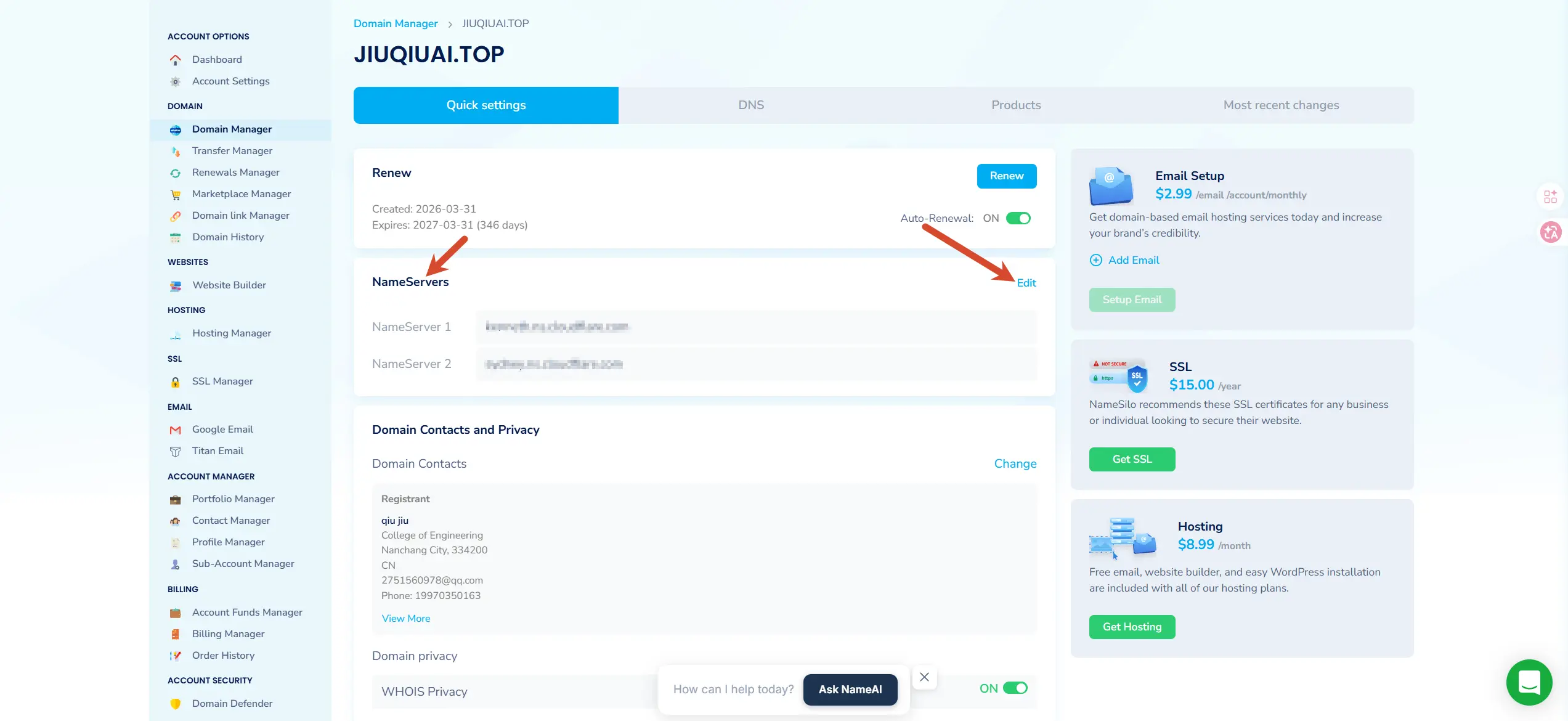Open the Most recent changes tab

pos(1281,105)
